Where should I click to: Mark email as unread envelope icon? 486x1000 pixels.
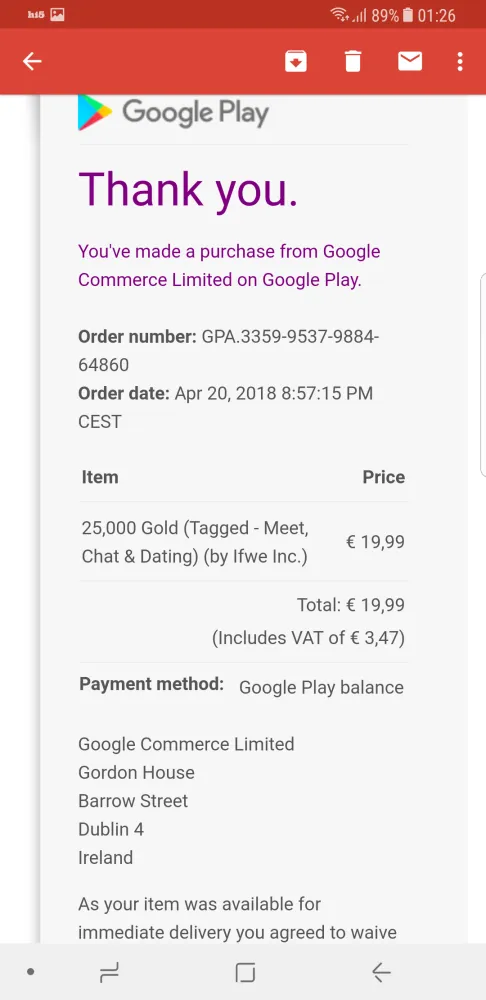click(x=409, y=61)
